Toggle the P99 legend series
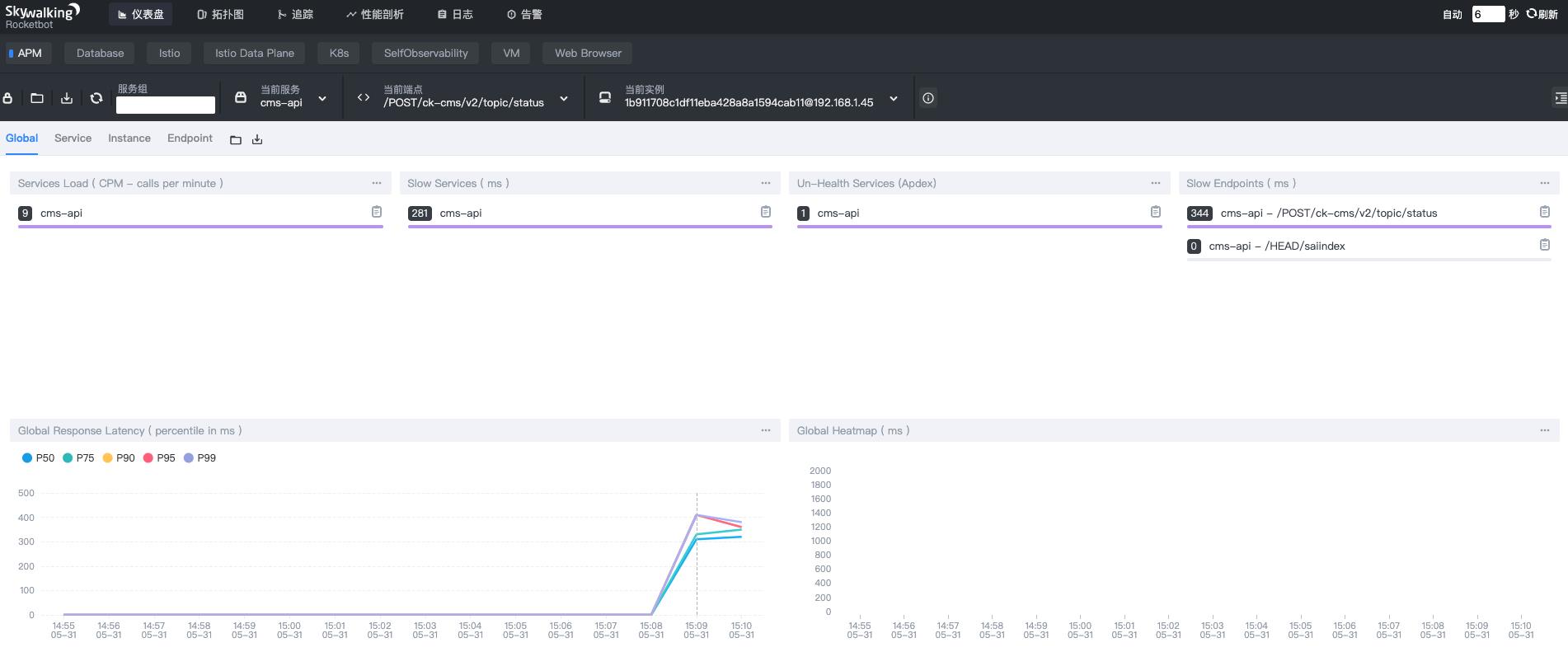The height and width of the screenshot is (666, 1568). pyautogui.click(x=200, y=457)
